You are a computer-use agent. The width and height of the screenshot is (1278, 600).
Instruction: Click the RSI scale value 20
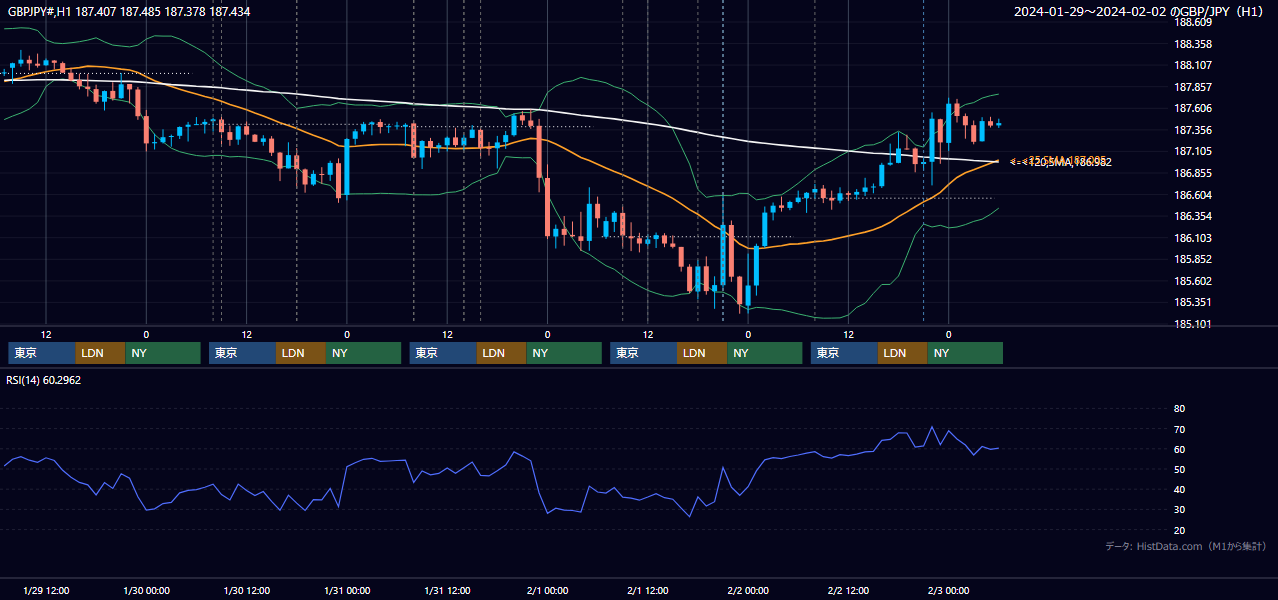[1179, 530]
